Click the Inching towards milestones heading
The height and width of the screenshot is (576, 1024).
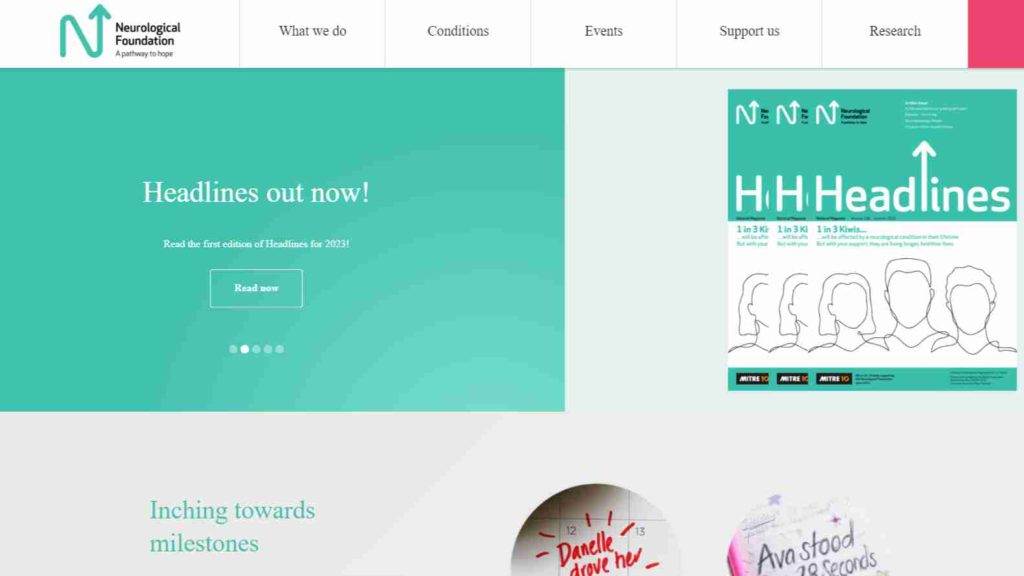(232, 526)
